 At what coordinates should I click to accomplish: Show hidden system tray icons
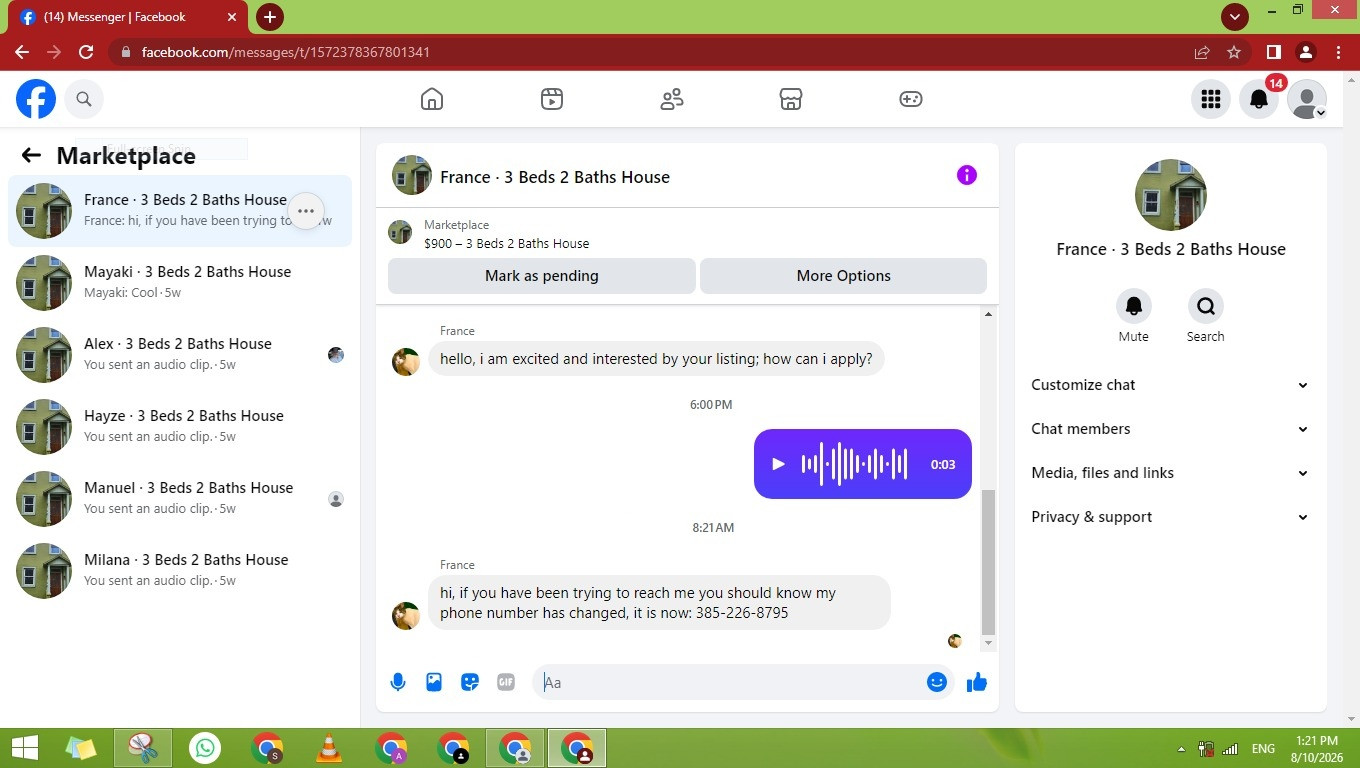1181,749
